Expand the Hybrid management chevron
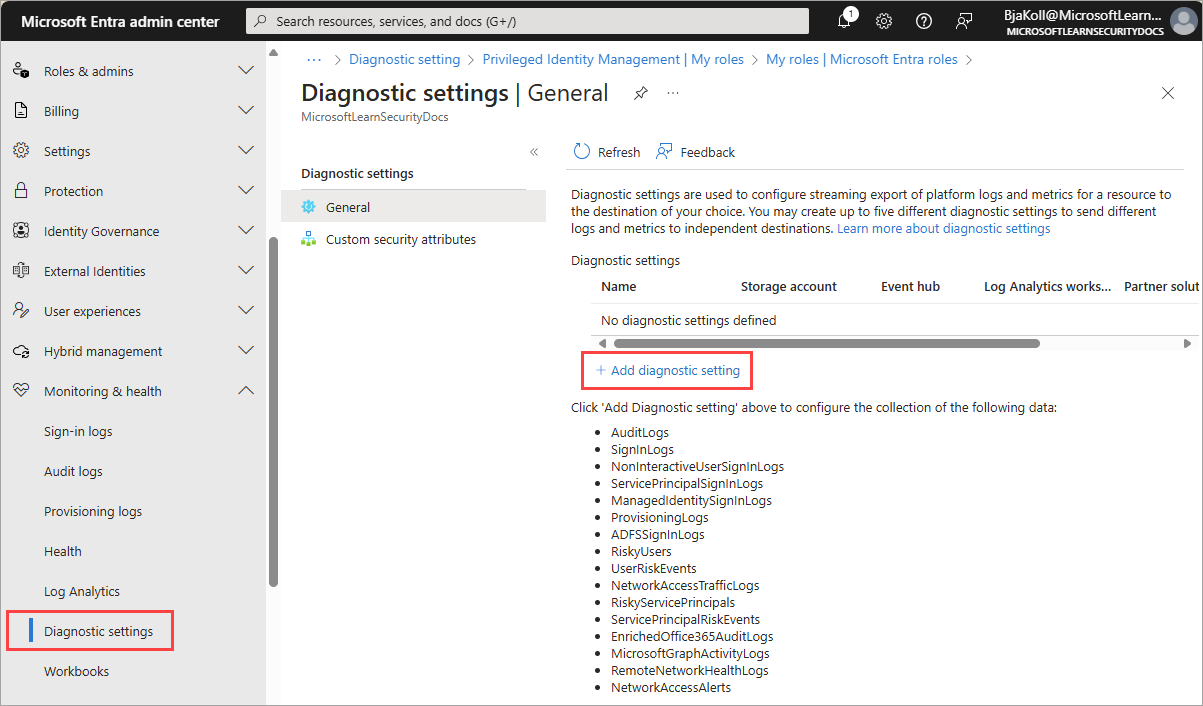 (x=245, y=351)
